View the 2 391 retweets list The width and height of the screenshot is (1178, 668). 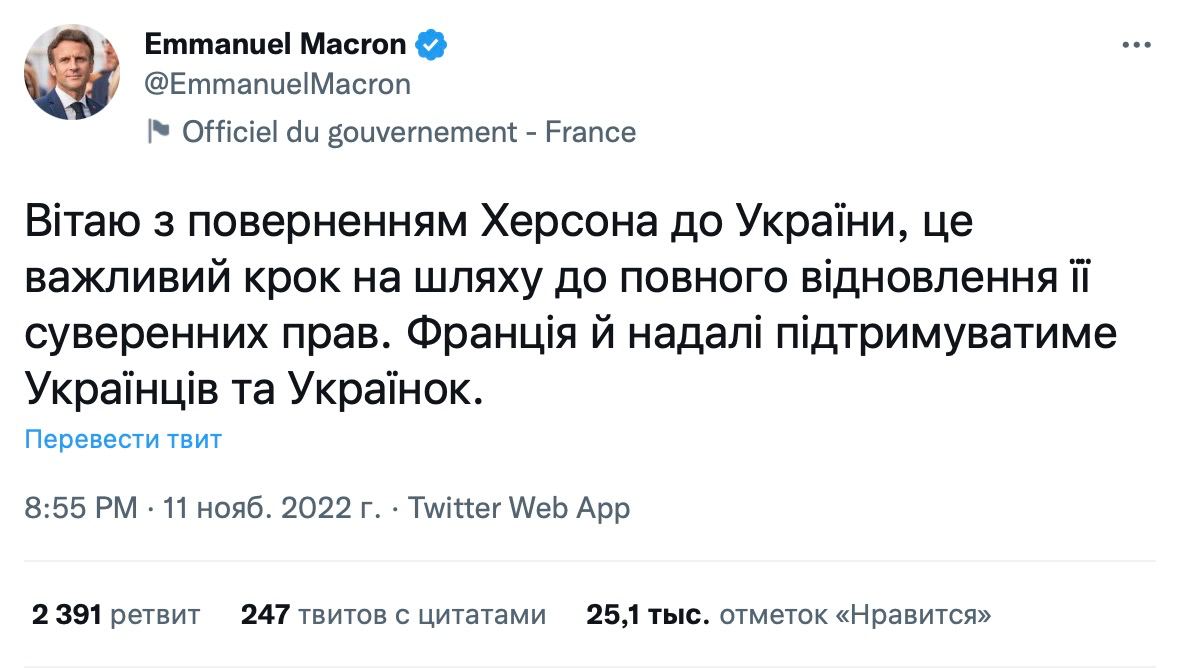(116, 614)
